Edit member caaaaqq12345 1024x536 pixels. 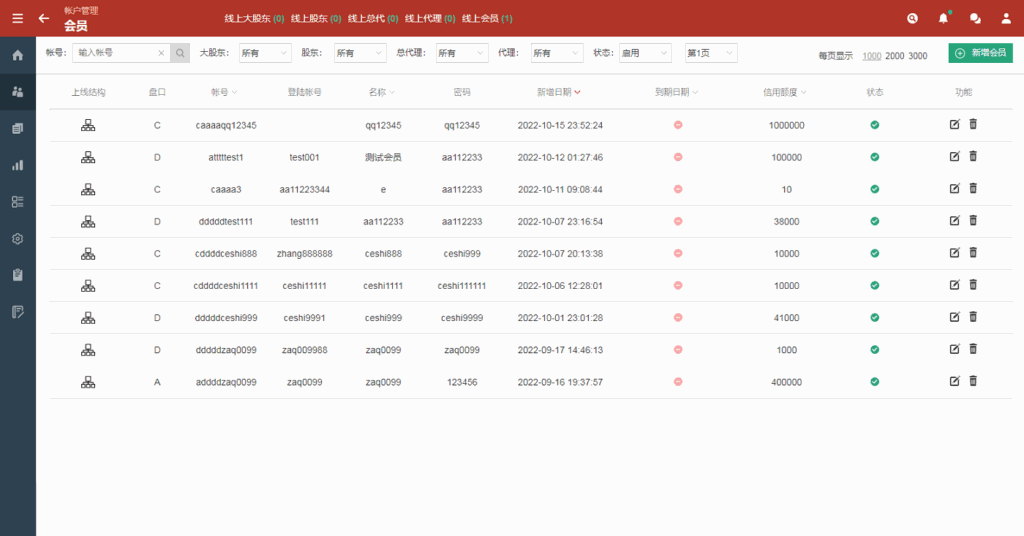pyautogui.click(x=955, y=124)
